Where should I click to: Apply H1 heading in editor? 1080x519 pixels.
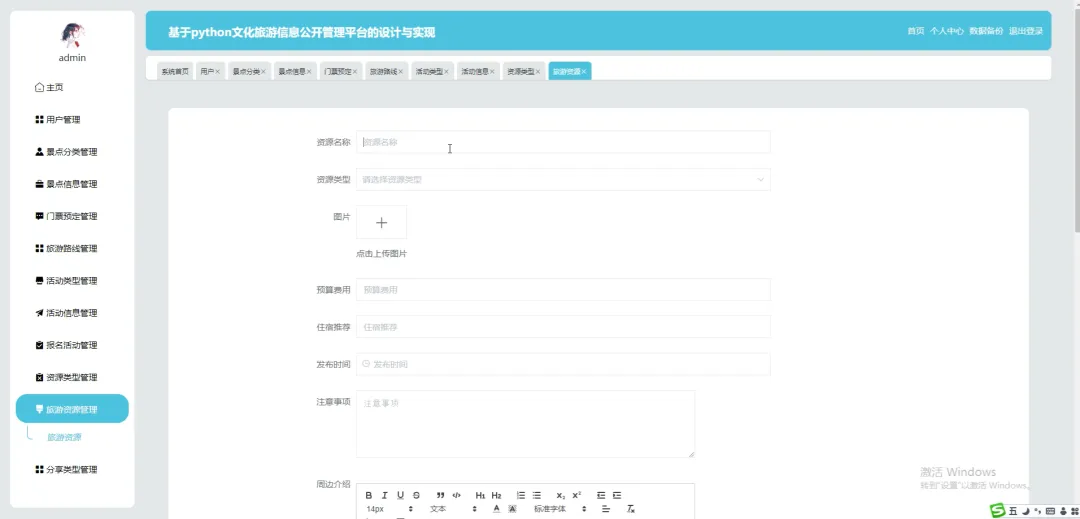480,495
